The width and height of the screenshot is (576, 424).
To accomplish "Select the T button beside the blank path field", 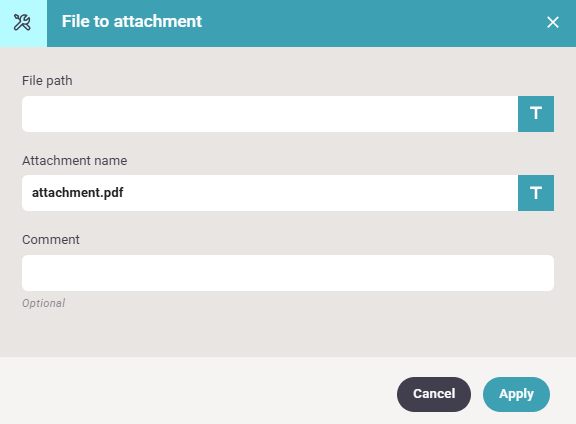I will click(536, 114).
